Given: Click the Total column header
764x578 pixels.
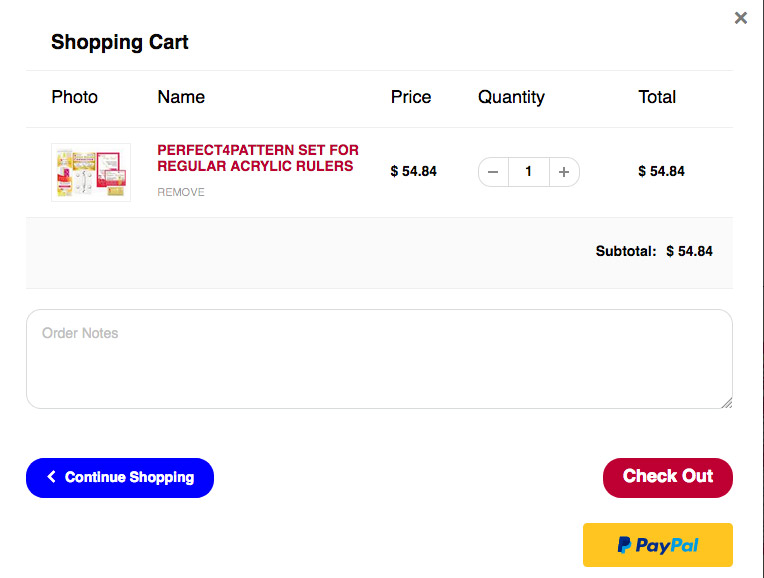Looking at the screenshot, I should tap(657, 97).
